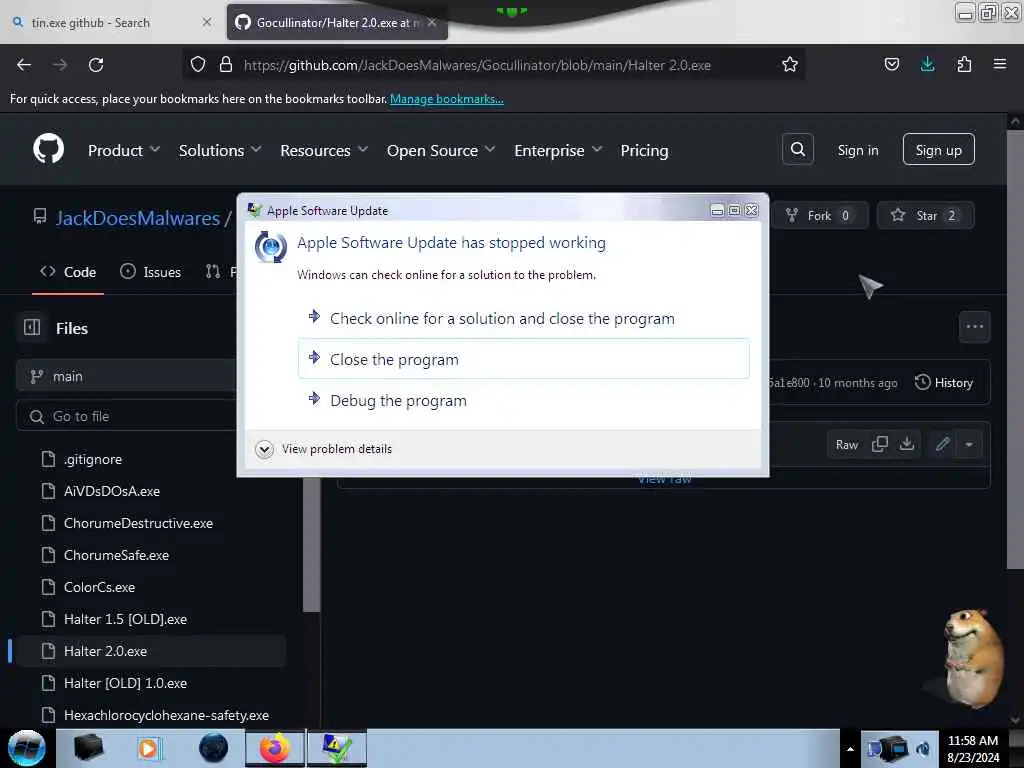Viewport: 1024px width, 768px height.
Task: Open the extensions puzzle icon
Action: (x=964, y=65)
